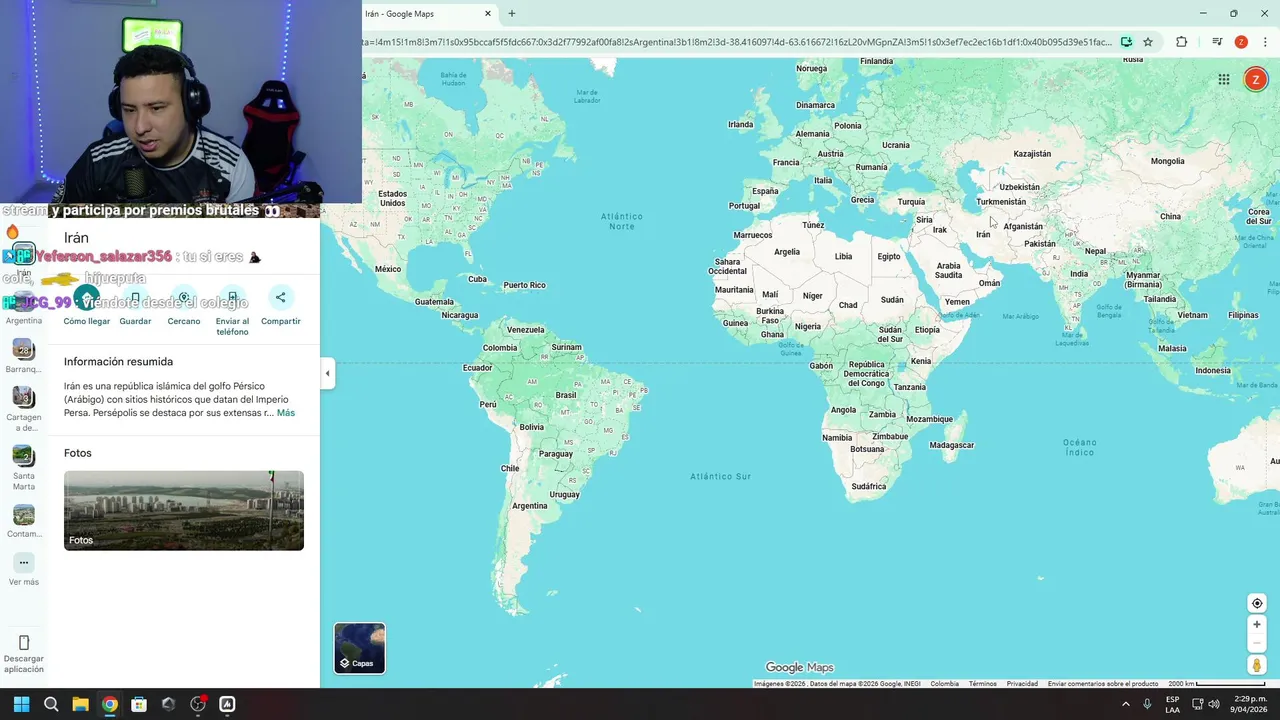Click the Información resumida heading
This screenshot has height=720, width=1280.
(118, 362)
